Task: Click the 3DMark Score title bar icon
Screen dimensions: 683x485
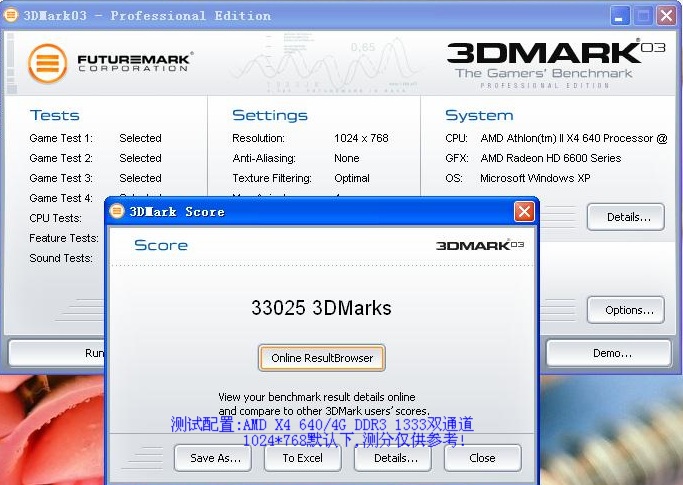Action: tap(116, 211)
